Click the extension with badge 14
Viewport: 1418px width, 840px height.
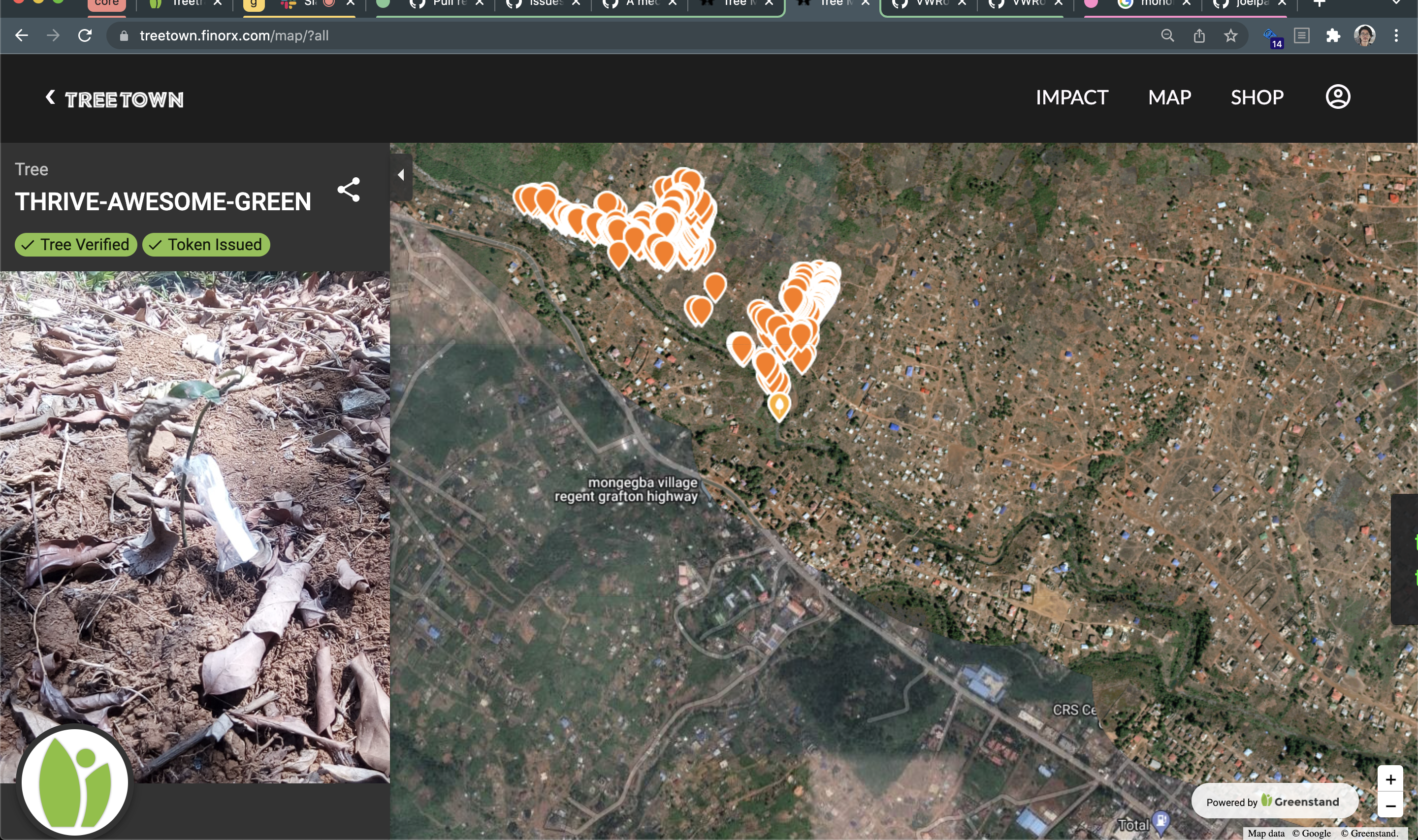coord(1272,37)
